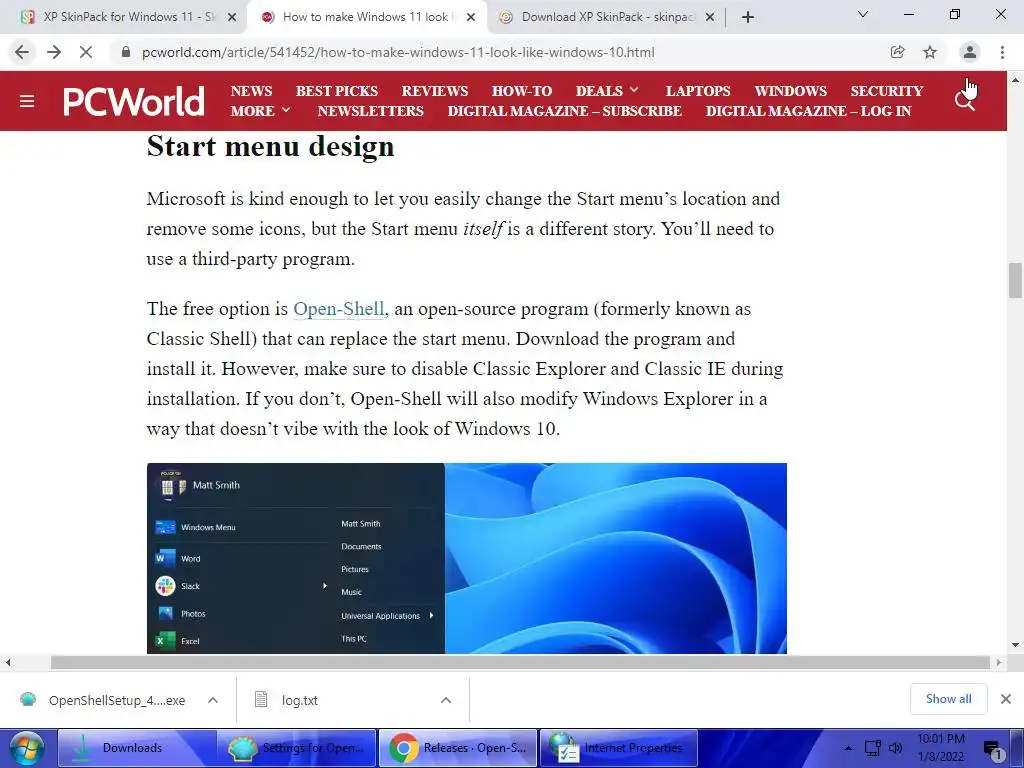The height and width of the screenshot is (768, 1024).
Task: Switch to Releases Open-Shell Chrome taskbar window
Action: click(458, 748)
